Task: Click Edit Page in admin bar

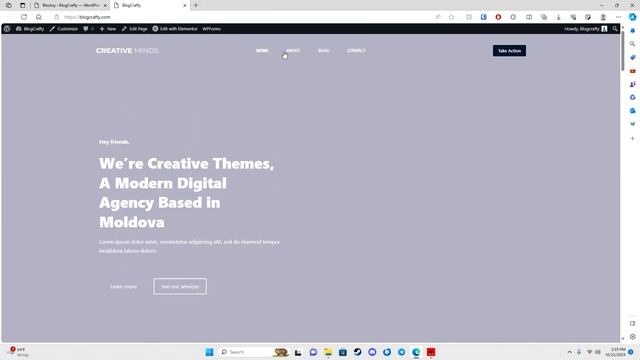Action: coord(135,29)
